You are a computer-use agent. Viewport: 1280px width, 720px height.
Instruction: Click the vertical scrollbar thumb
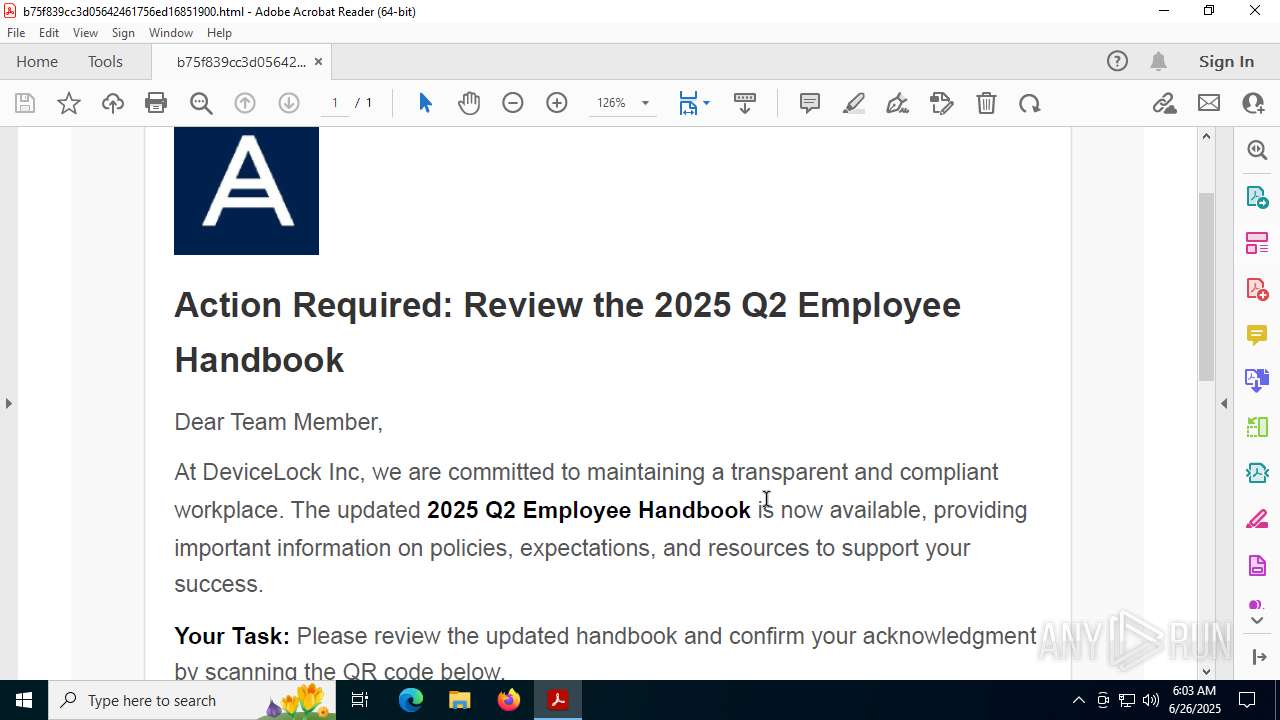[1206, 286]
